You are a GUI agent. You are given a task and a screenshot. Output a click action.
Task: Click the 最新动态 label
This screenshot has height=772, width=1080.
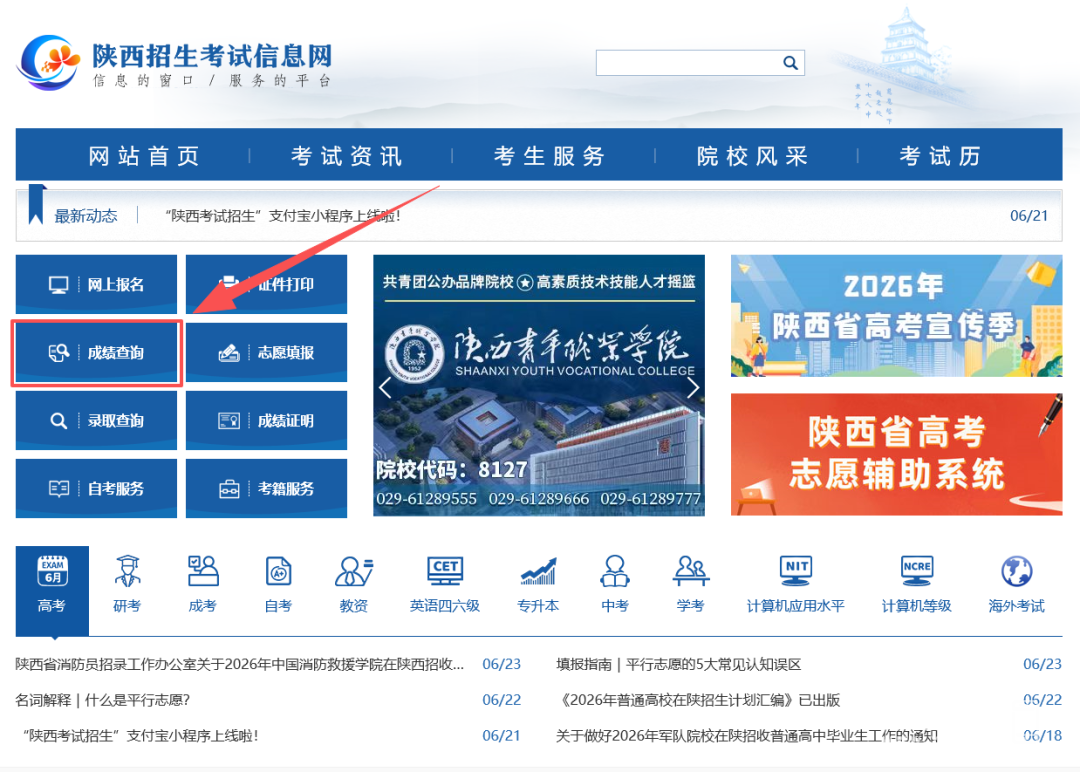[x=86, y=216]
